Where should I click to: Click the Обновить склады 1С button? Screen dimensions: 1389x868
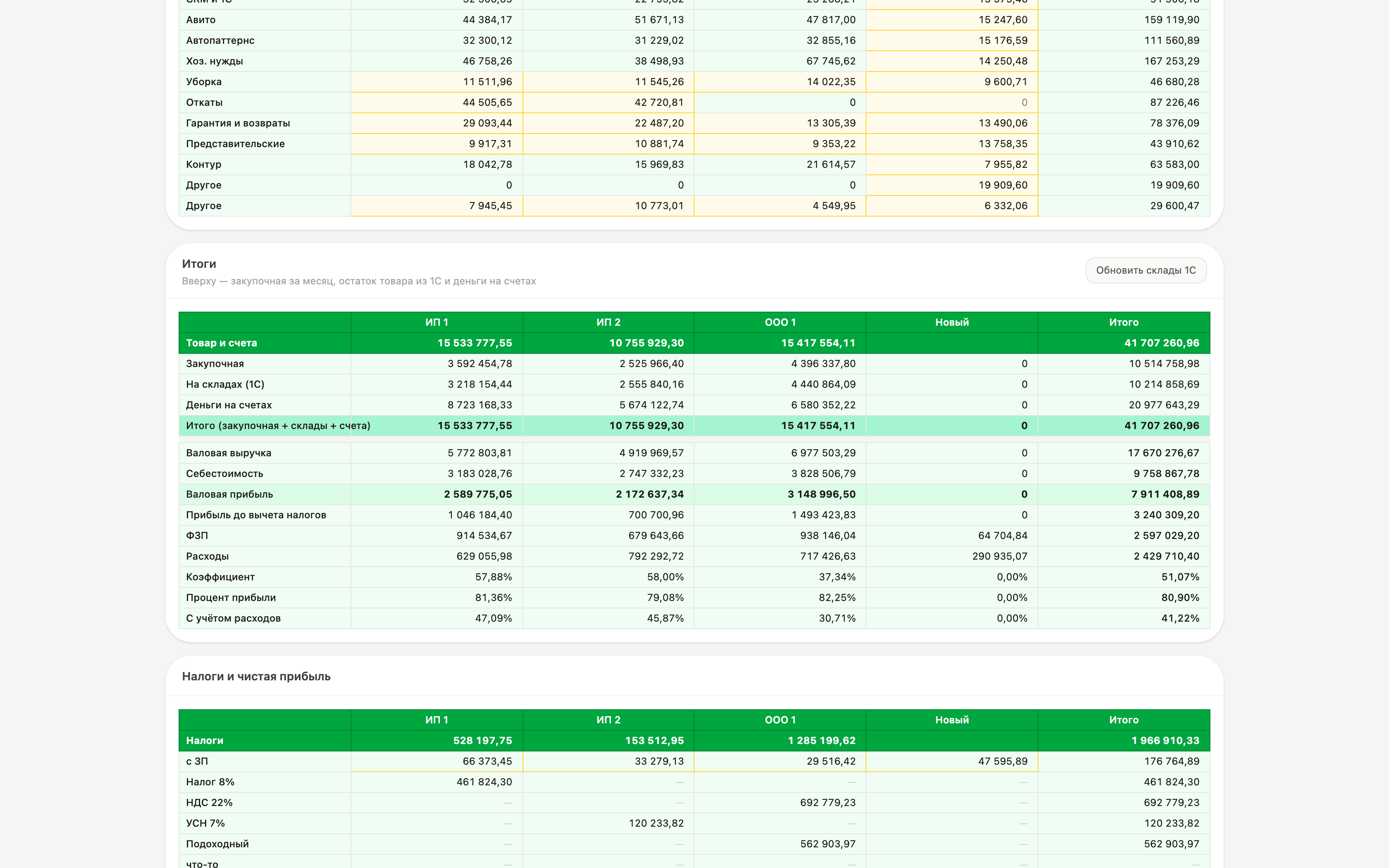click(1146, 270)
